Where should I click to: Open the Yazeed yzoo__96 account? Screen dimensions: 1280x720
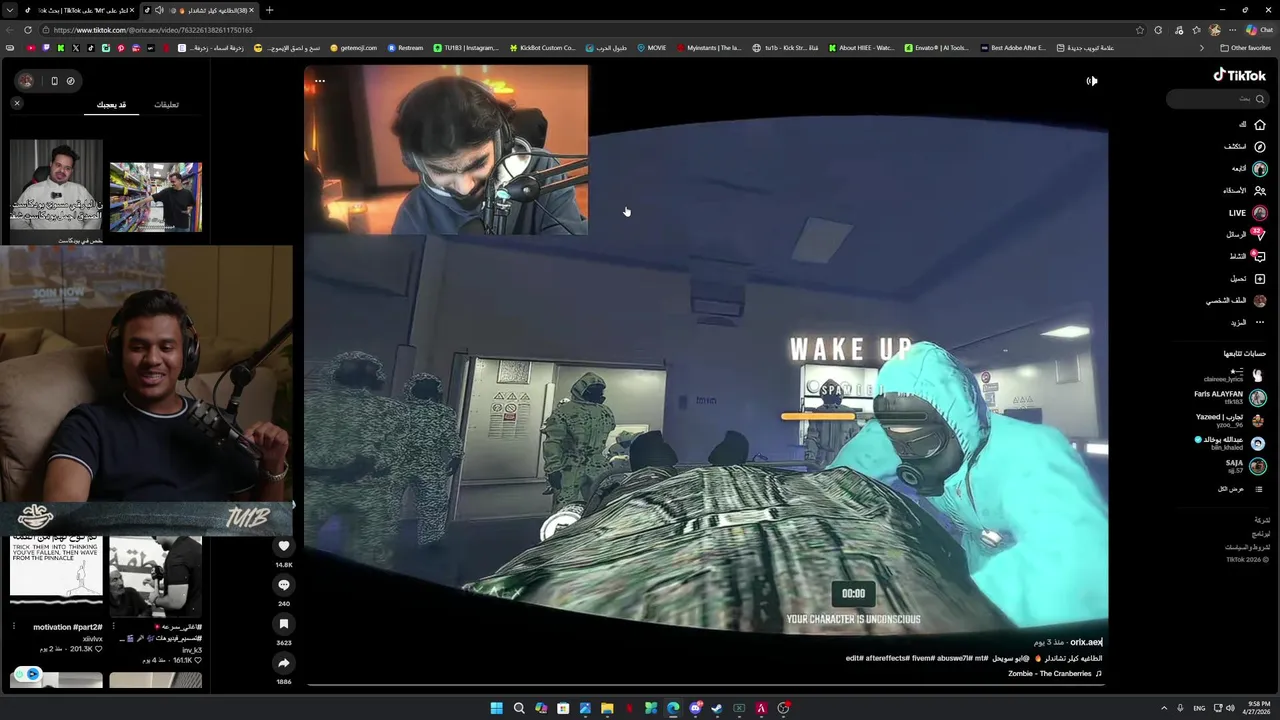coord(1231,421)
